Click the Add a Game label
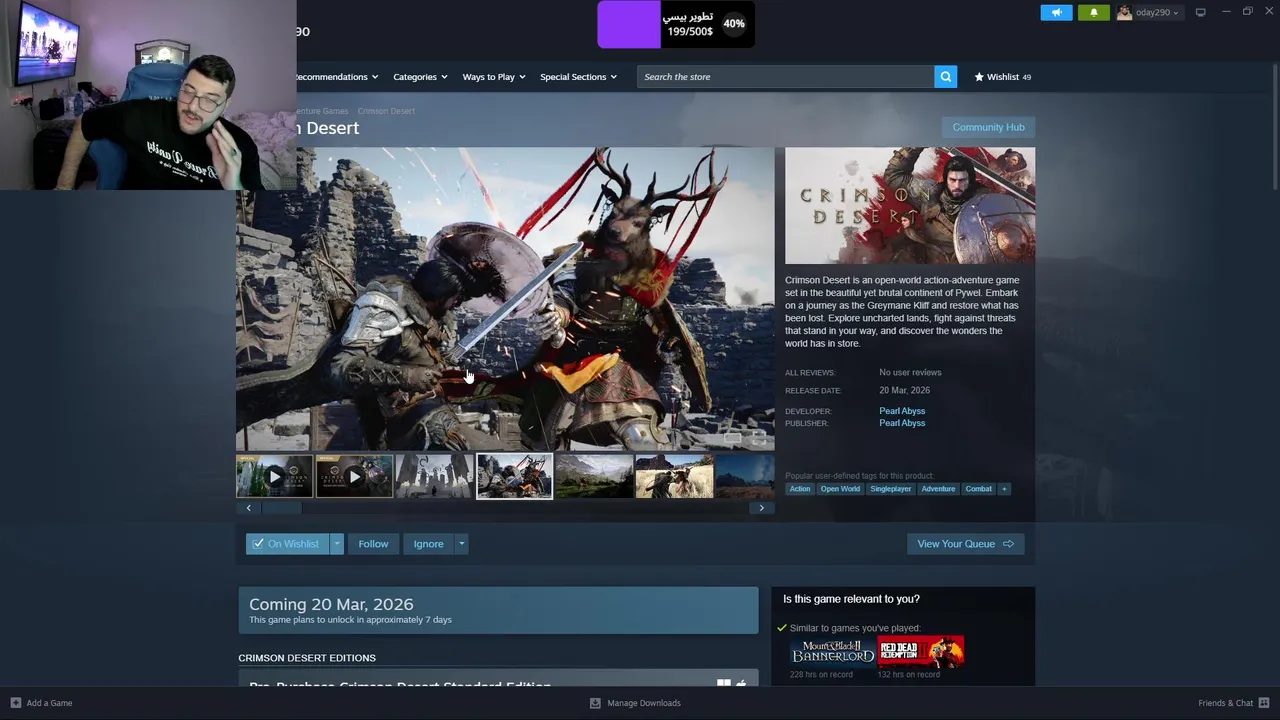 tap(49, 703)
